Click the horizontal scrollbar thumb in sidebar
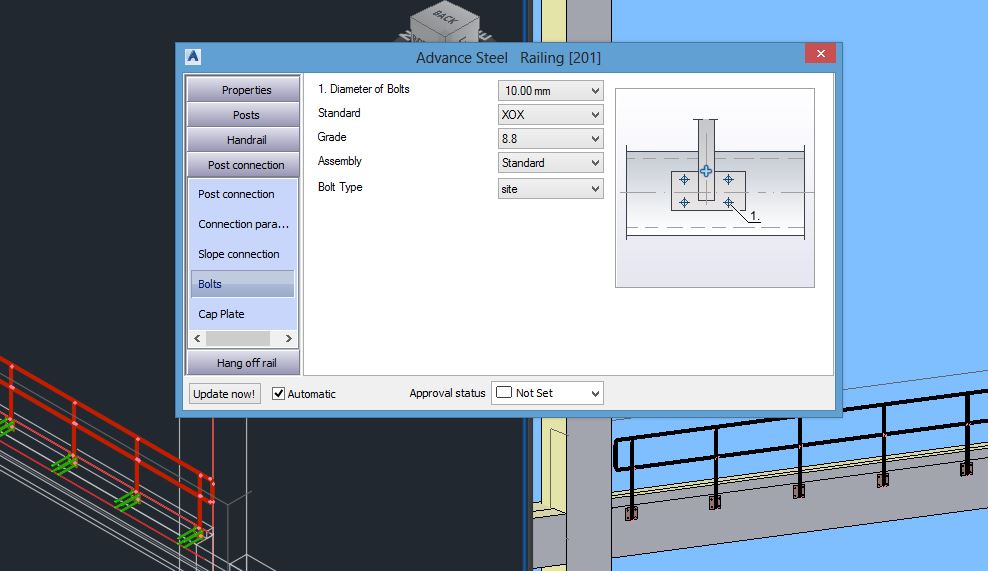The image size is (988, 571). pos(238,338)
